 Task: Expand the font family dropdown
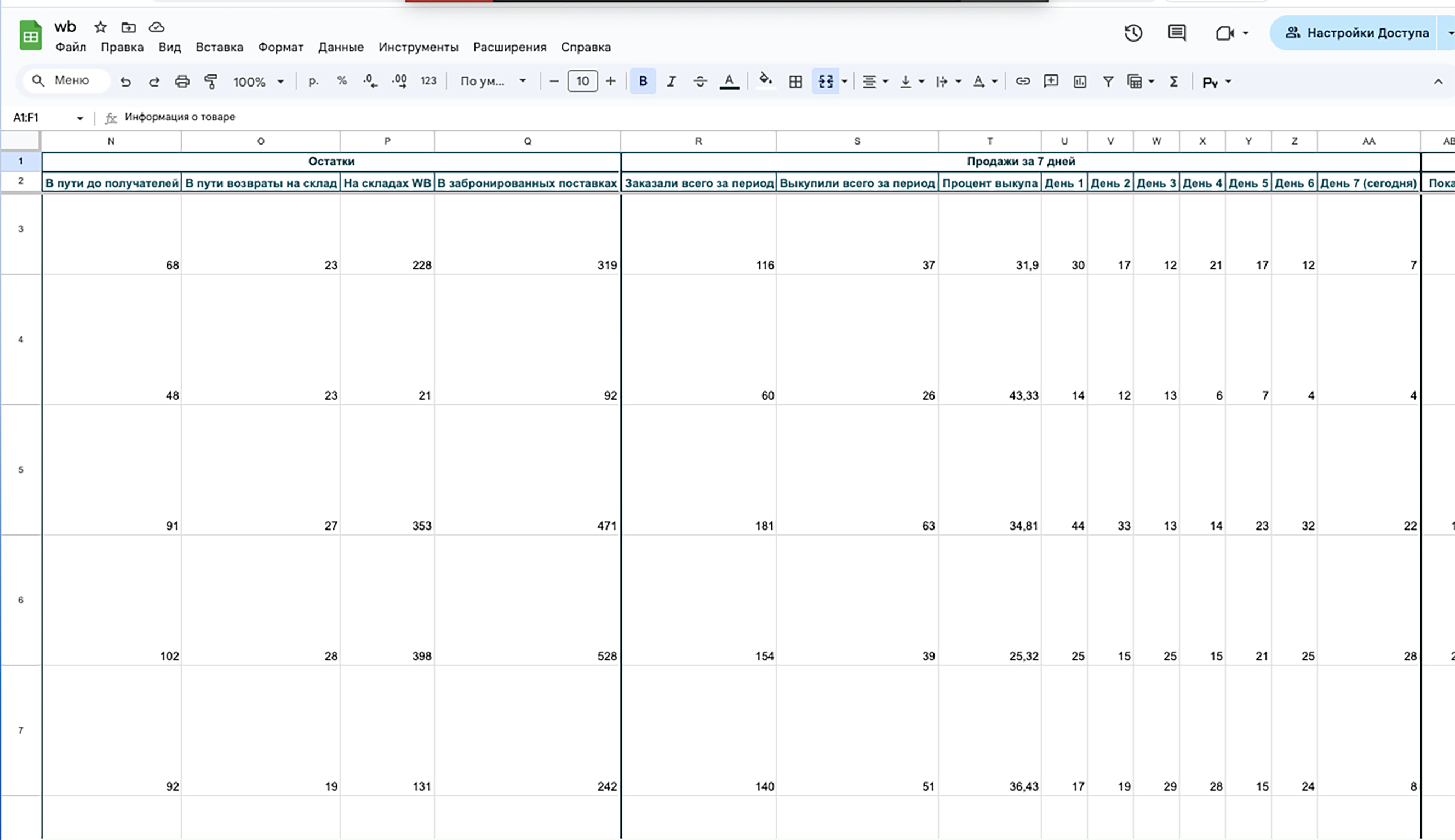click(x=493, y=82)
